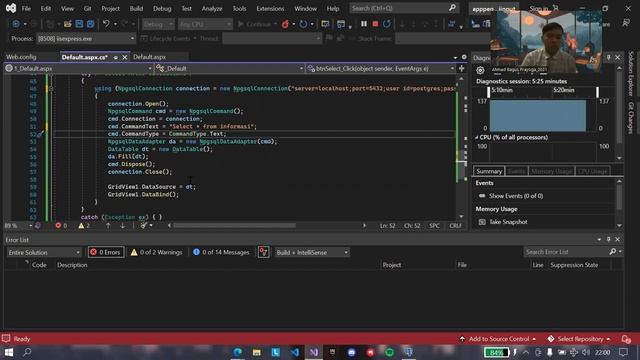The width and height of the screenshot is (640, 360).
Task: Open the Entire Solution scope dropdown
Action: pos(44,253)
